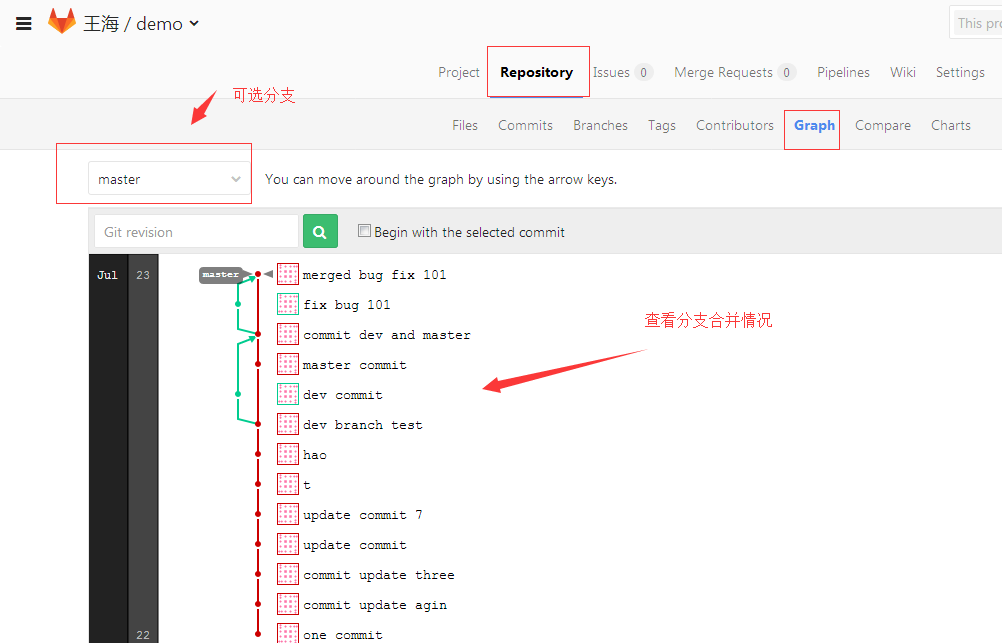Expand the demo project dropdown arrow
Image resolution: width=1002 pixels, height=643 pixels.
(194, 23)
